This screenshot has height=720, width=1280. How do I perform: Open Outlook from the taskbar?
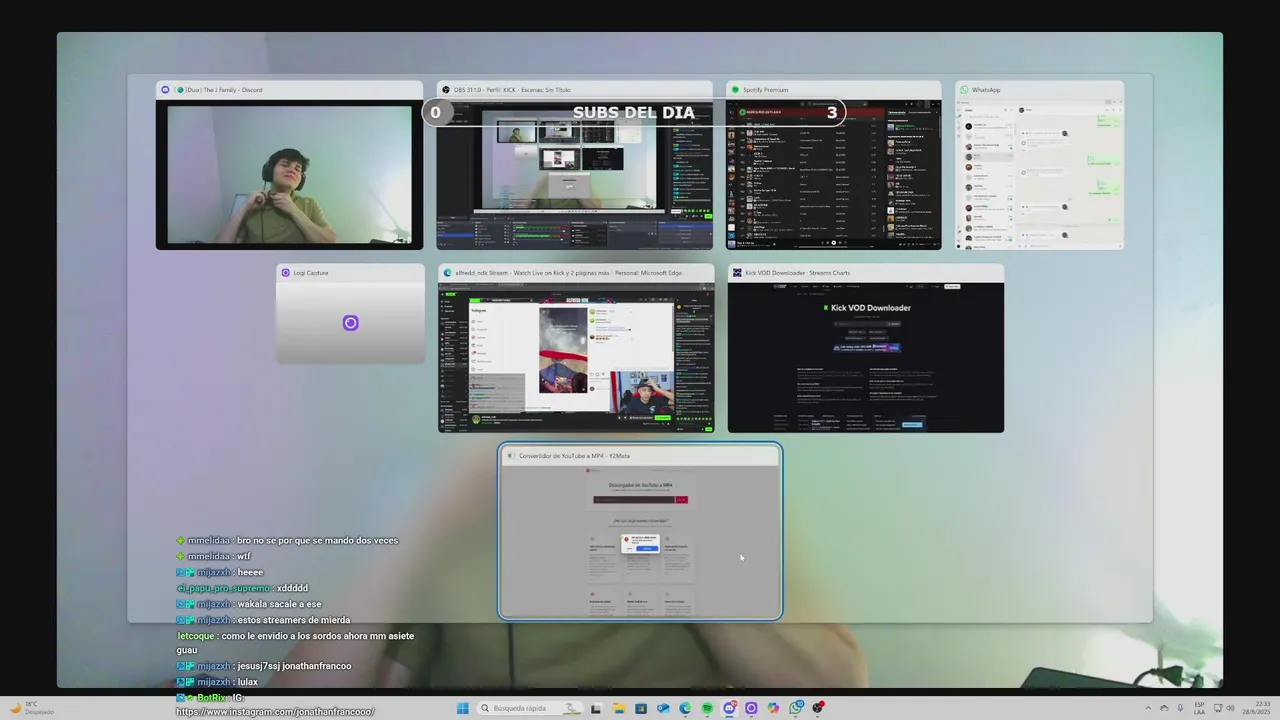(663, 708)
